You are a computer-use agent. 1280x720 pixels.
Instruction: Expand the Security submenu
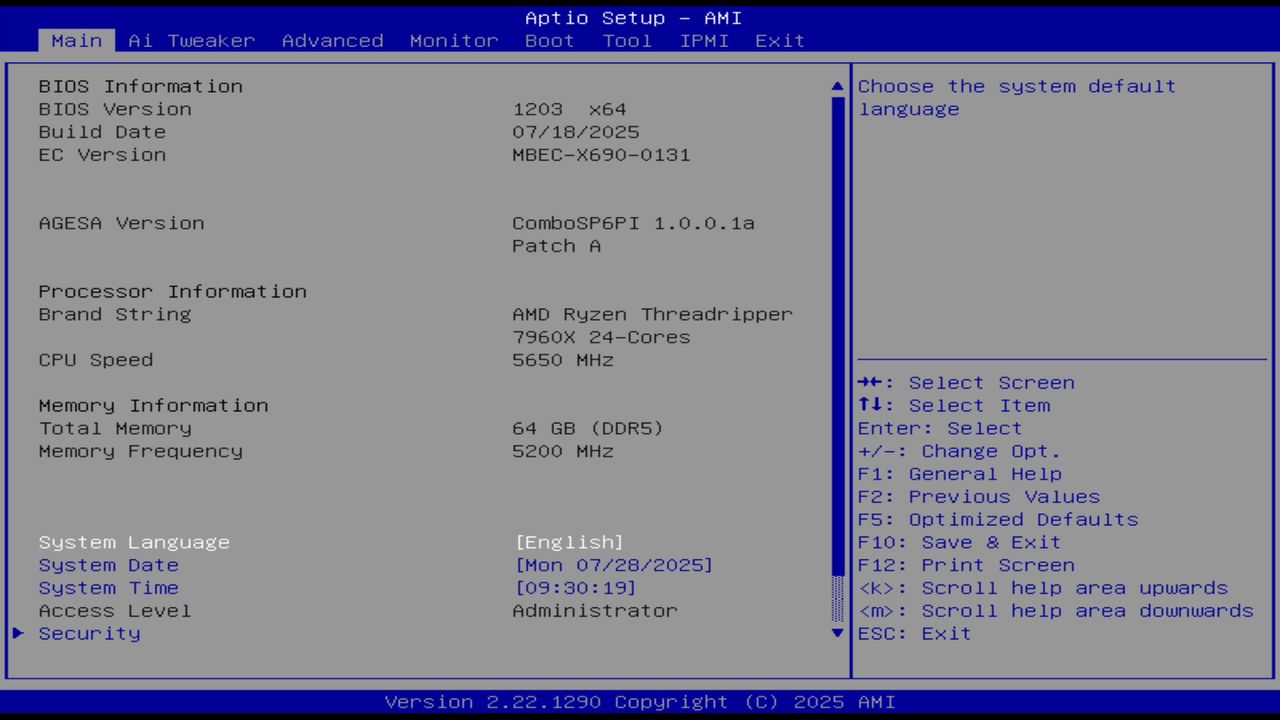(89, 633)
